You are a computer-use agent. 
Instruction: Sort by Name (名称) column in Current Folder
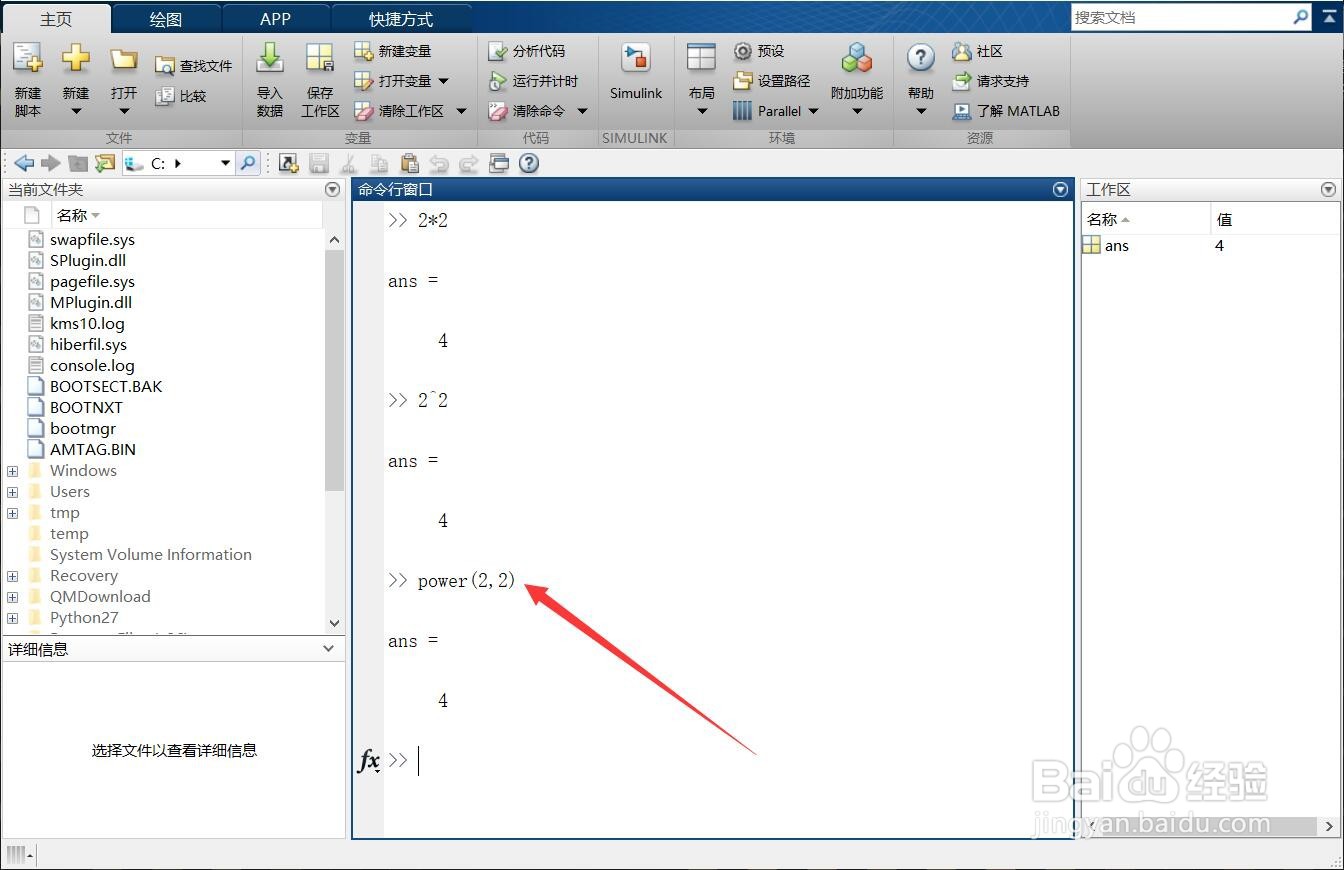coord(78,215)
